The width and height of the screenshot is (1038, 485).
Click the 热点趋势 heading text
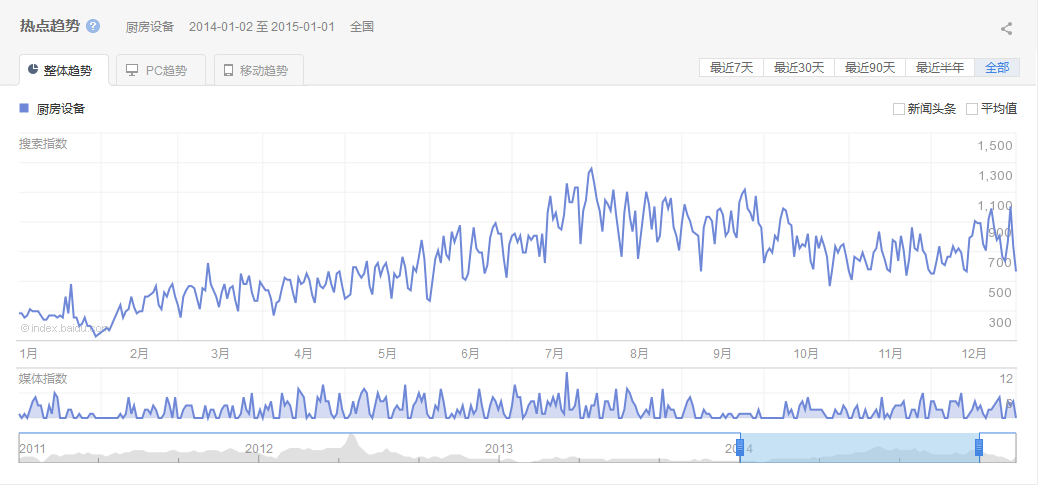50,26
